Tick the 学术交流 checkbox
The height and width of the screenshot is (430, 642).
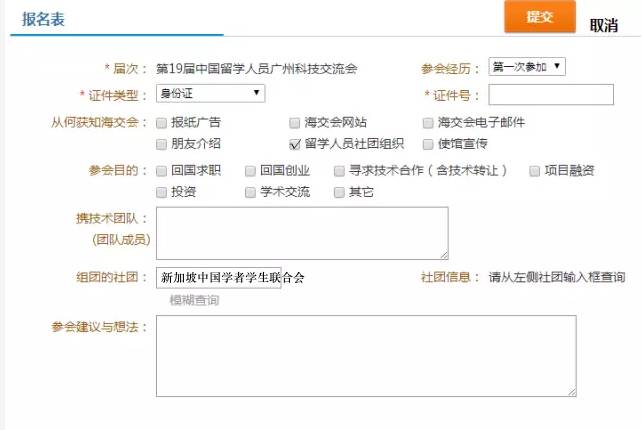[x=250, y=192]
